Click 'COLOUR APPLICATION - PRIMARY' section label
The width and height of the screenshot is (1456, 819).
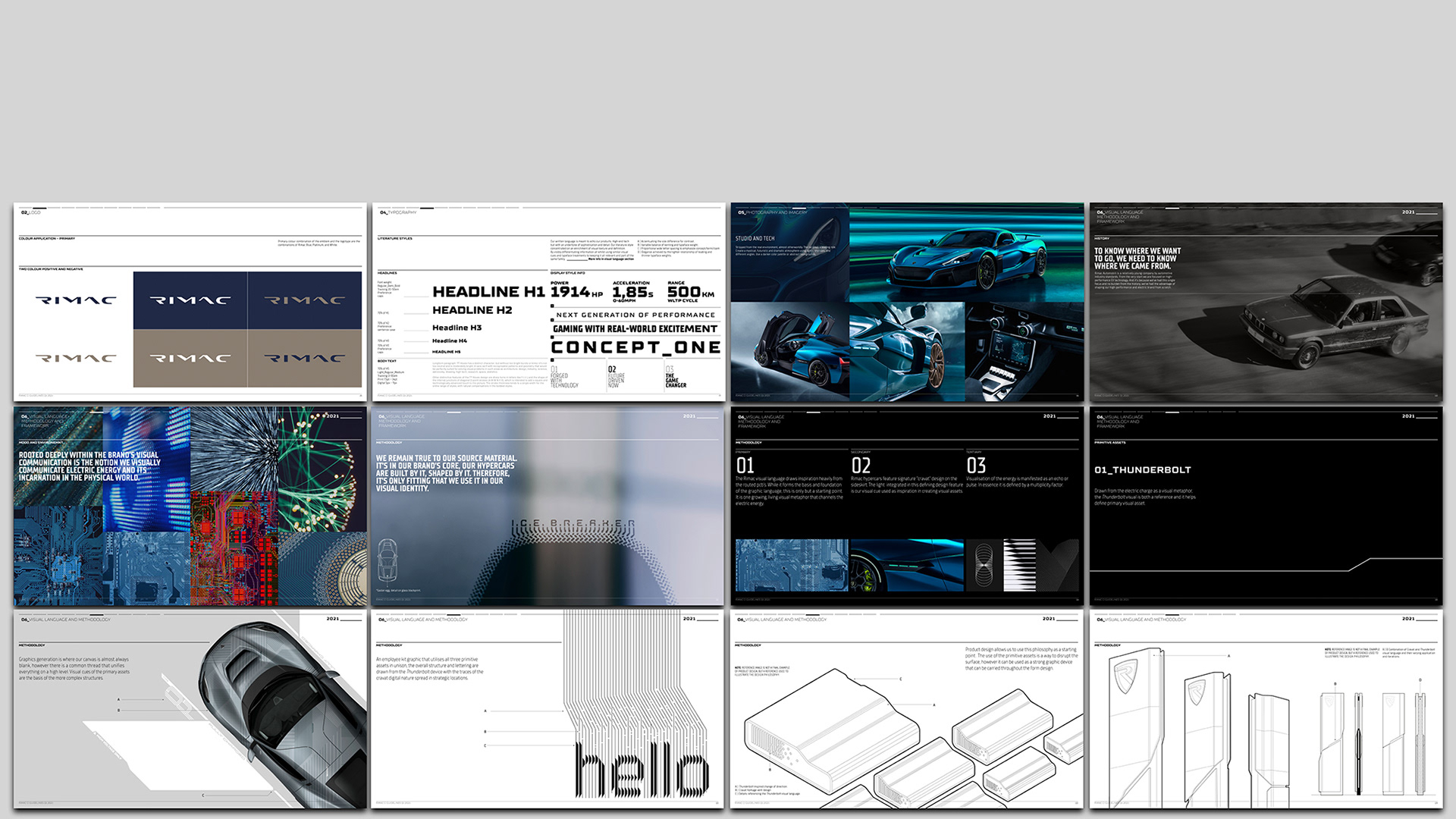coord(47,238)
